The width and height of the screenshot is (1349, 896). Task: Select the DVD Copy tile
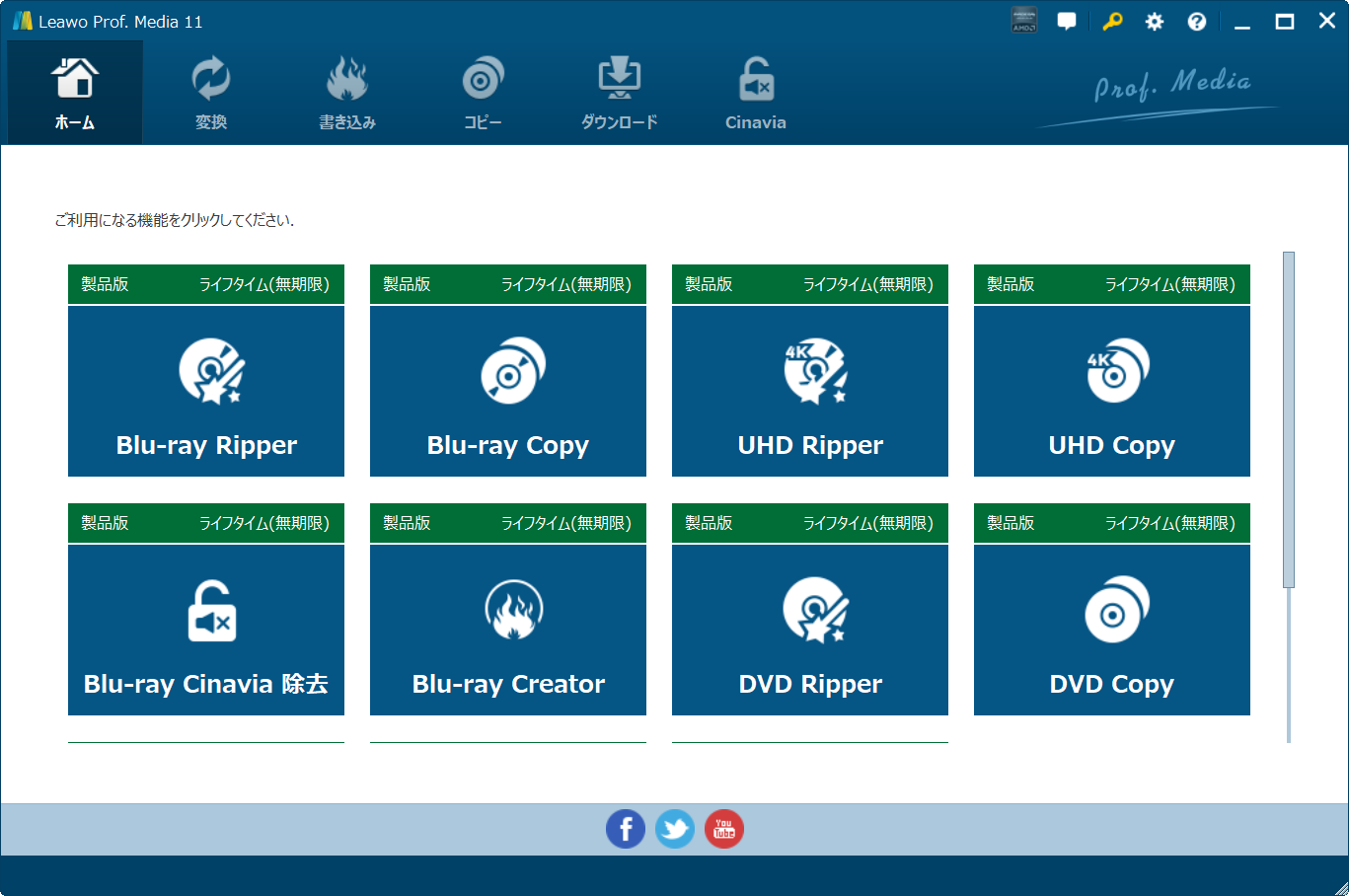click(1112, 630)
